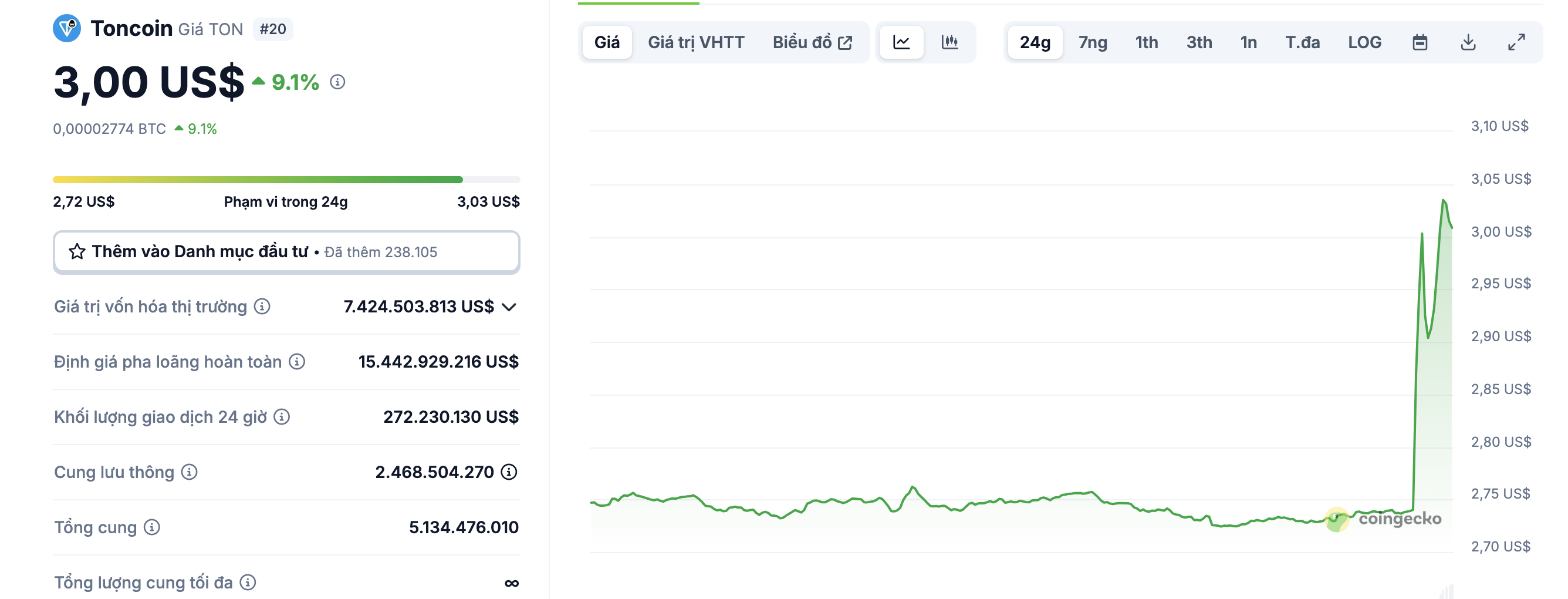Screen dimensions: 1568x599
Task: Select the 1th time range
Action: coord(1146,42)
